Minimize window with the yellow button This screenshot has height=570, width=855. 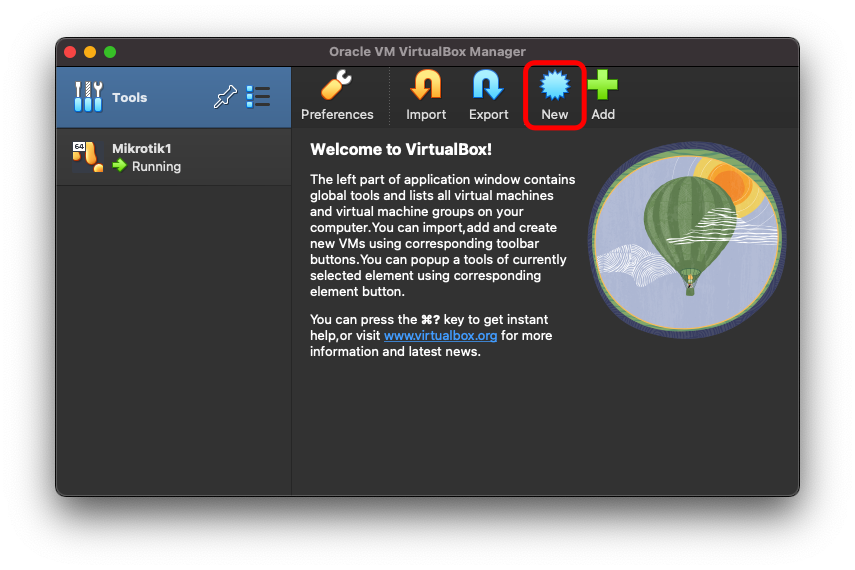pyautogui.click(x=90, y=52)
